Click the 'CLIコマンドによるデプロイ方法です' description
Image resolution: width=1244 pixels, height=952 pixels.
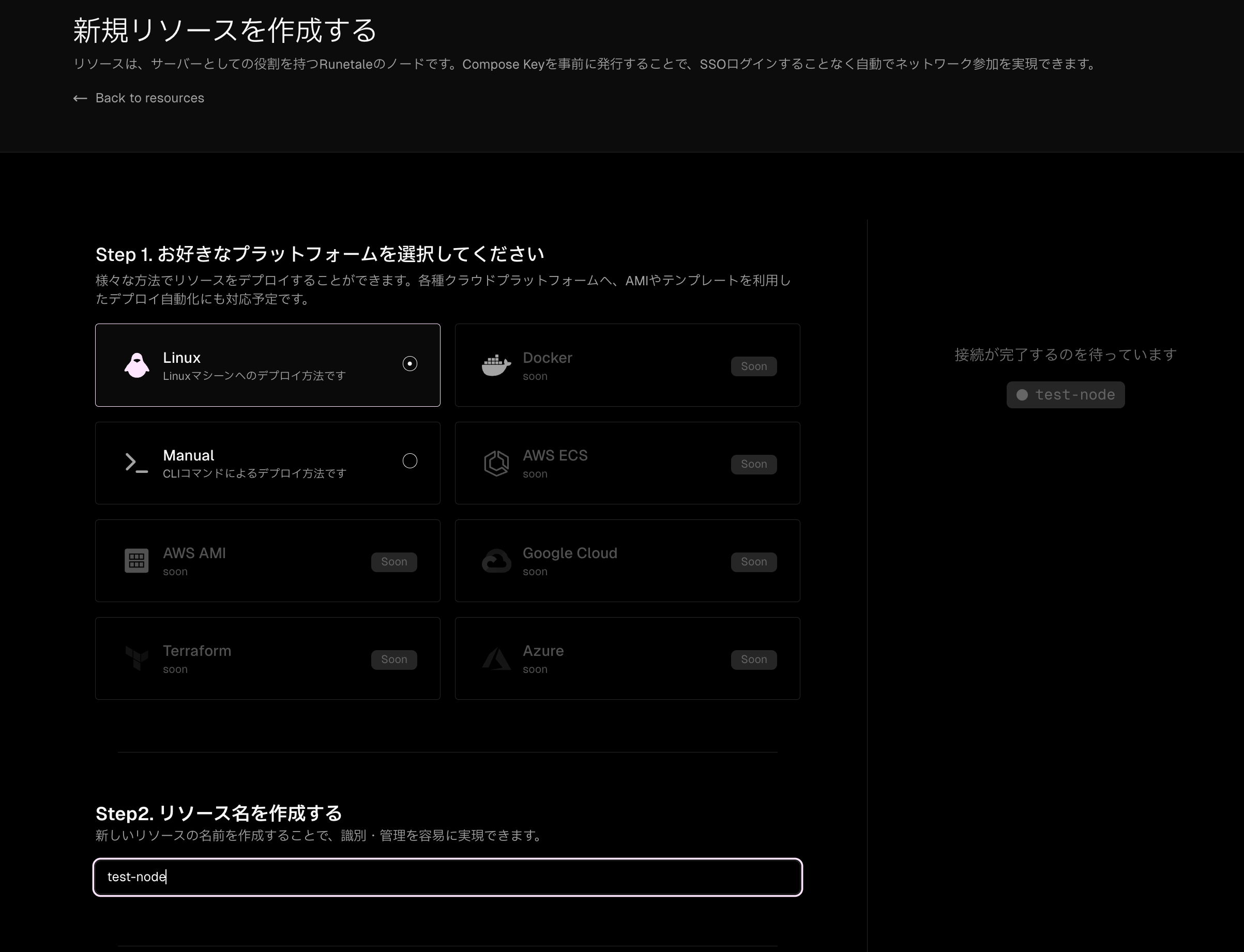(x=254, y=474)
